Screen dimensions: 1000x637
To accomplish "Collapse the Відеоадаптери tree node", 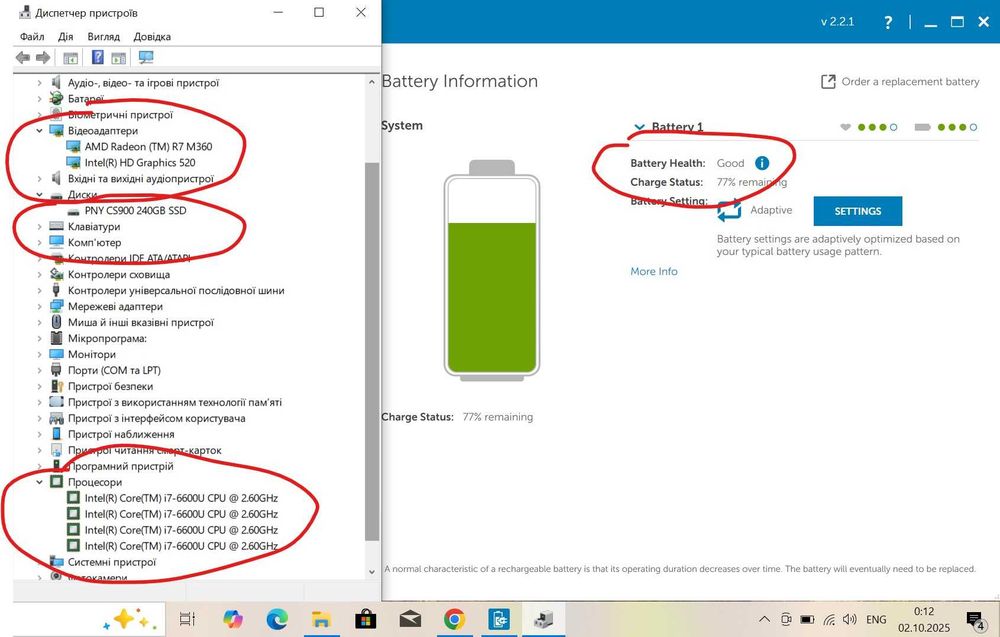I will point(40,131).
